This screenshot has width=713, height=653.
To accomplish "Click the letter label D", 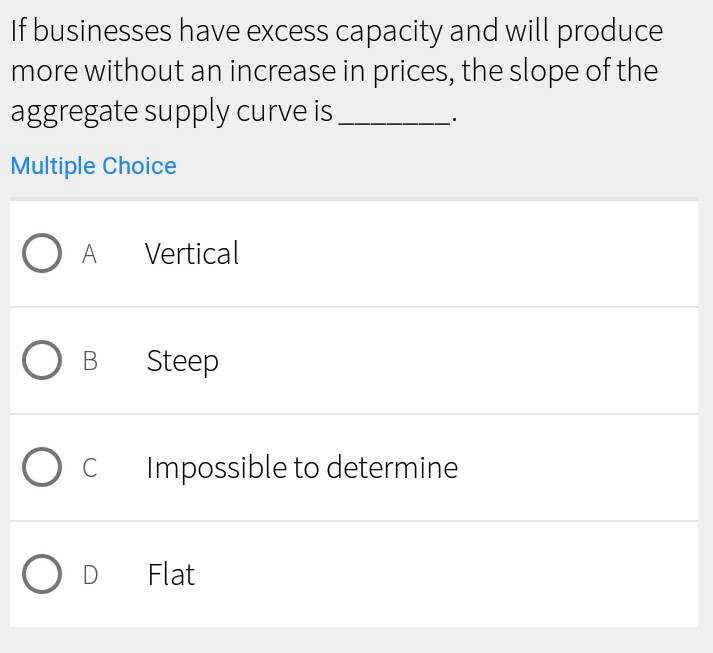I will (x=90, y=574).
